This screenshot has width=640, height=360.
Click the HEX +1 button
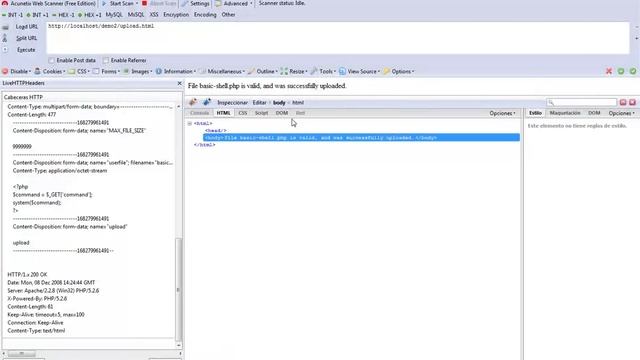tap(90, 15)
